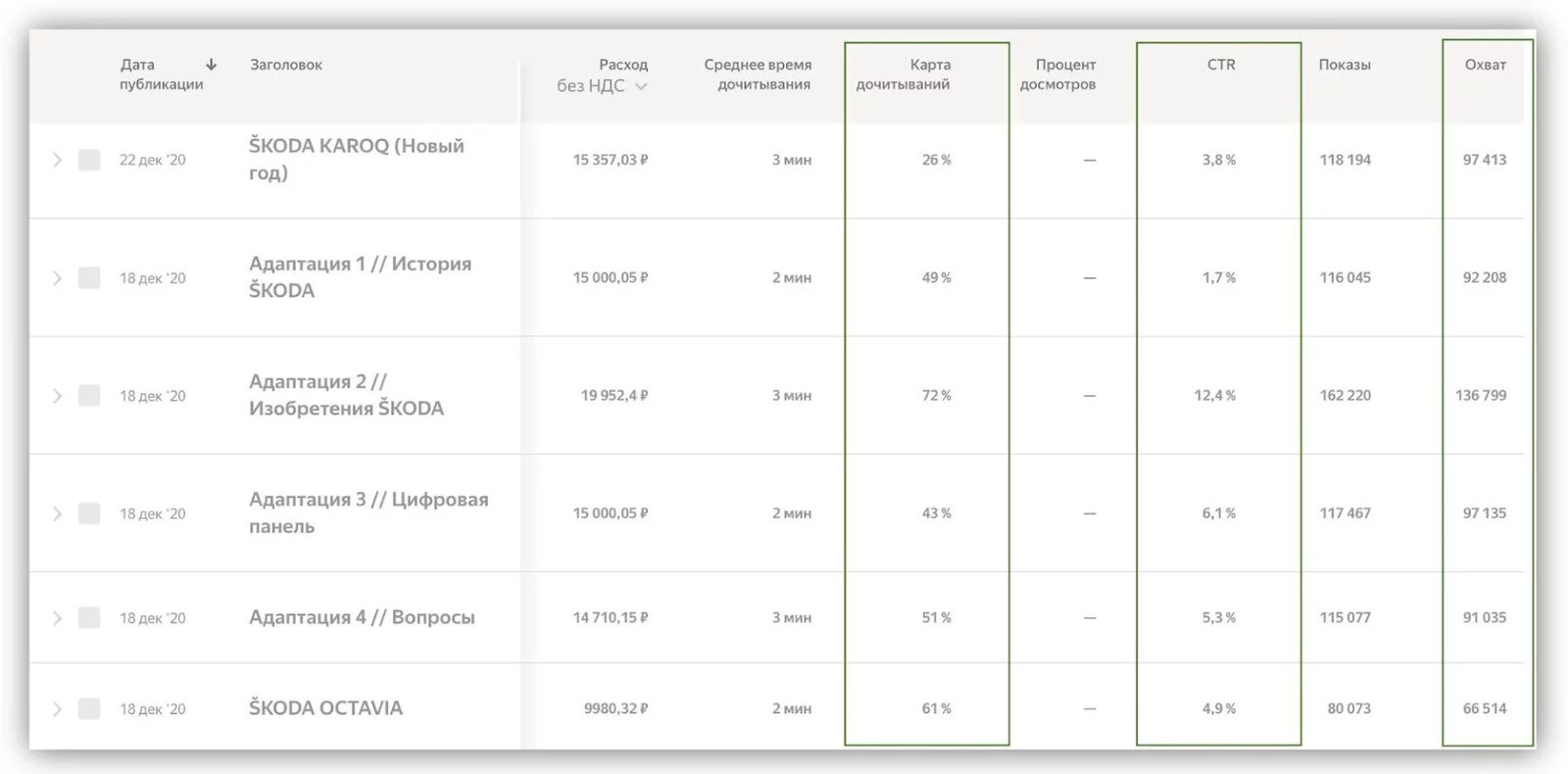Select the reach figure 97 413
Viewport: 1568px width, 774px height.
click(x=1485, y=160)
